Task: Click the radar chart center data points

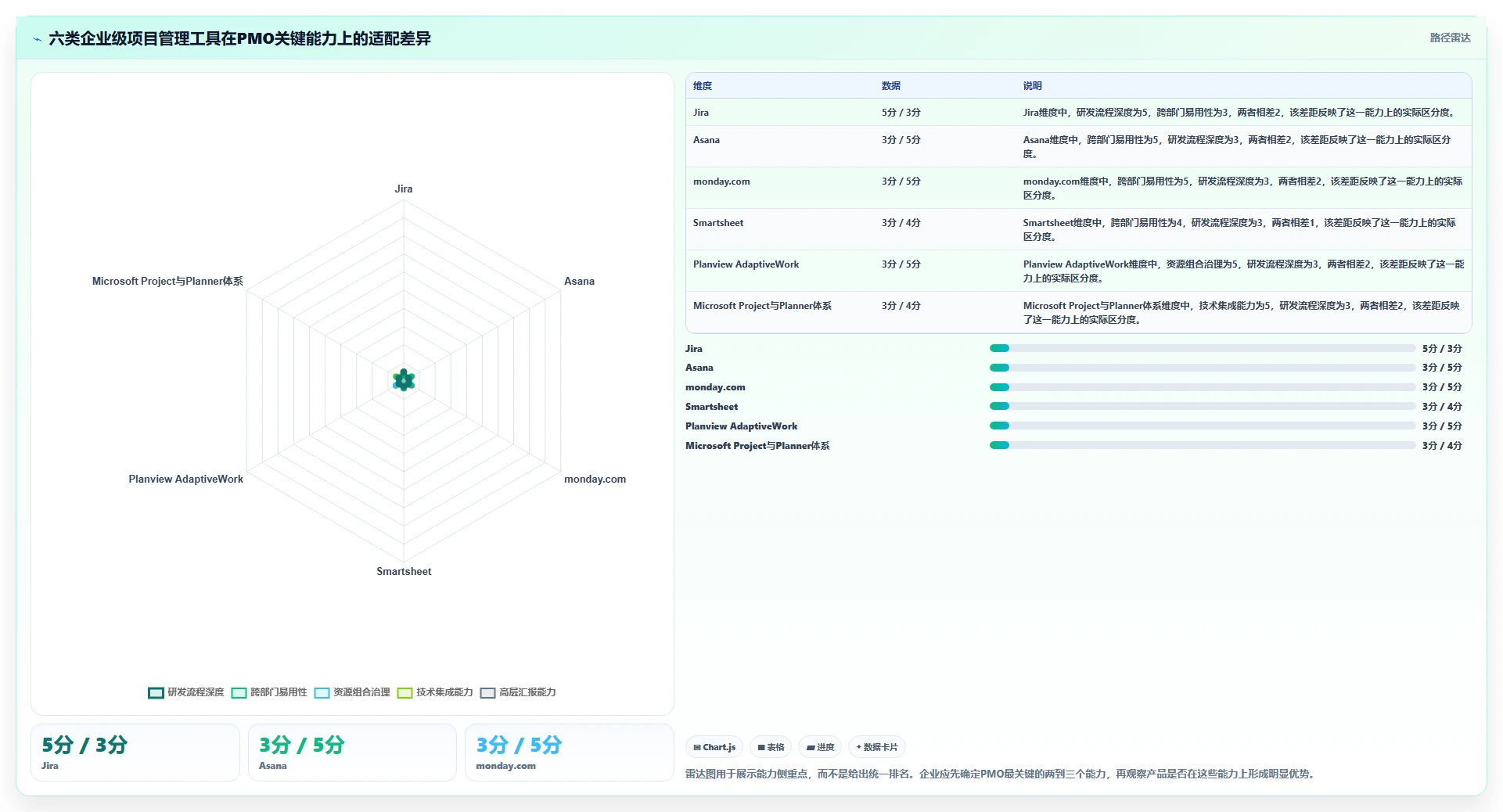Action: (404, 380)
